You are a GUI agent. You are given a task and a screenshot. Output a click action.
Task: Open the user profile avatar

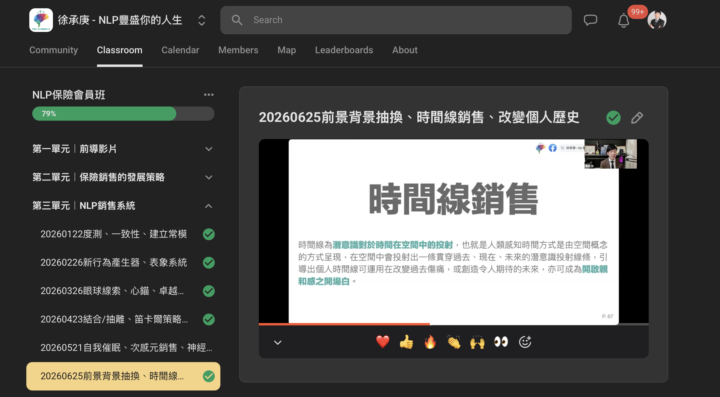coord(657,20)
